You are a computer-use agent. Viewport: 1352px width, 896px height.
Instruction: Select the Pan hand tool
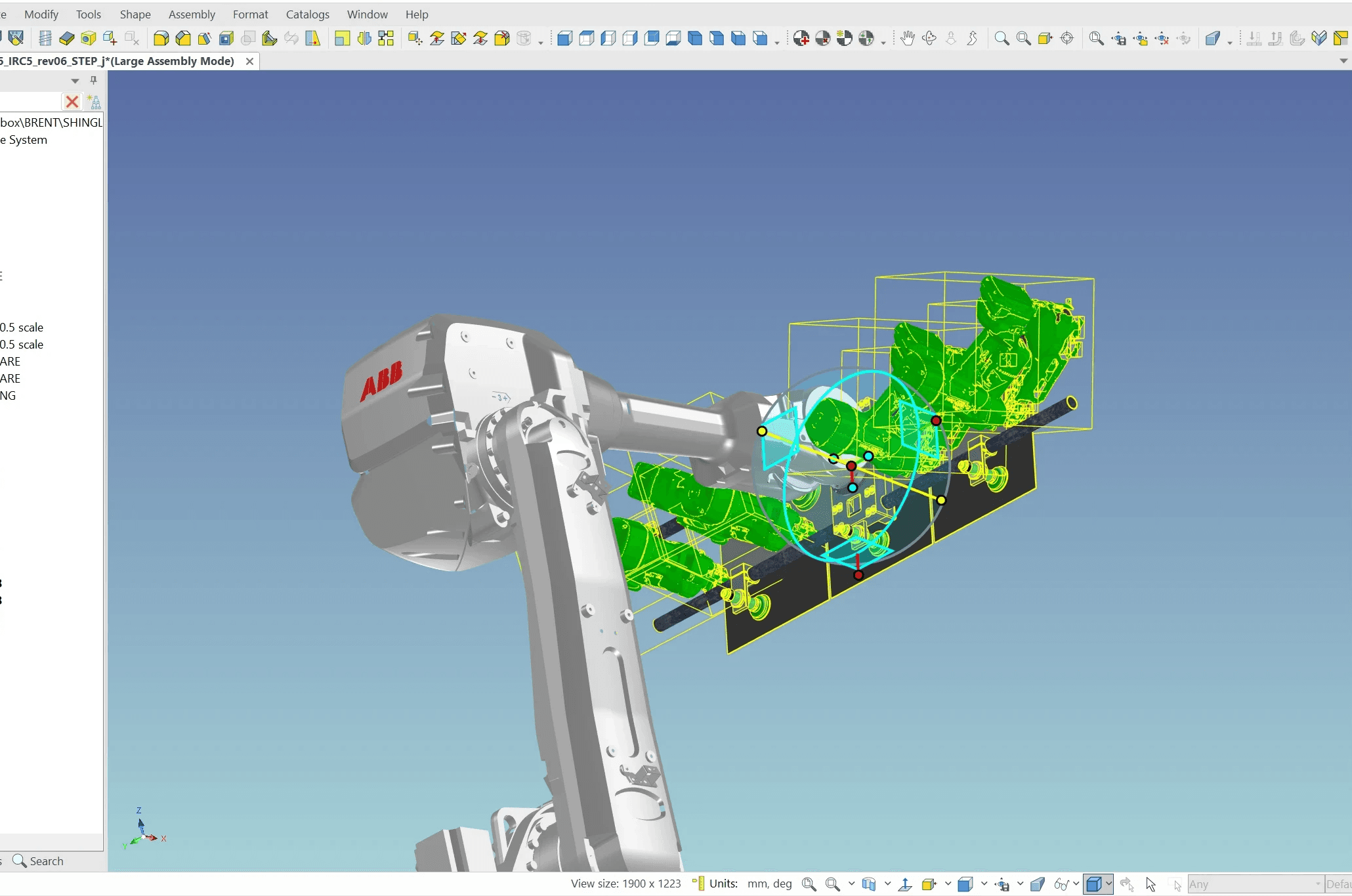tap(908, 39)
